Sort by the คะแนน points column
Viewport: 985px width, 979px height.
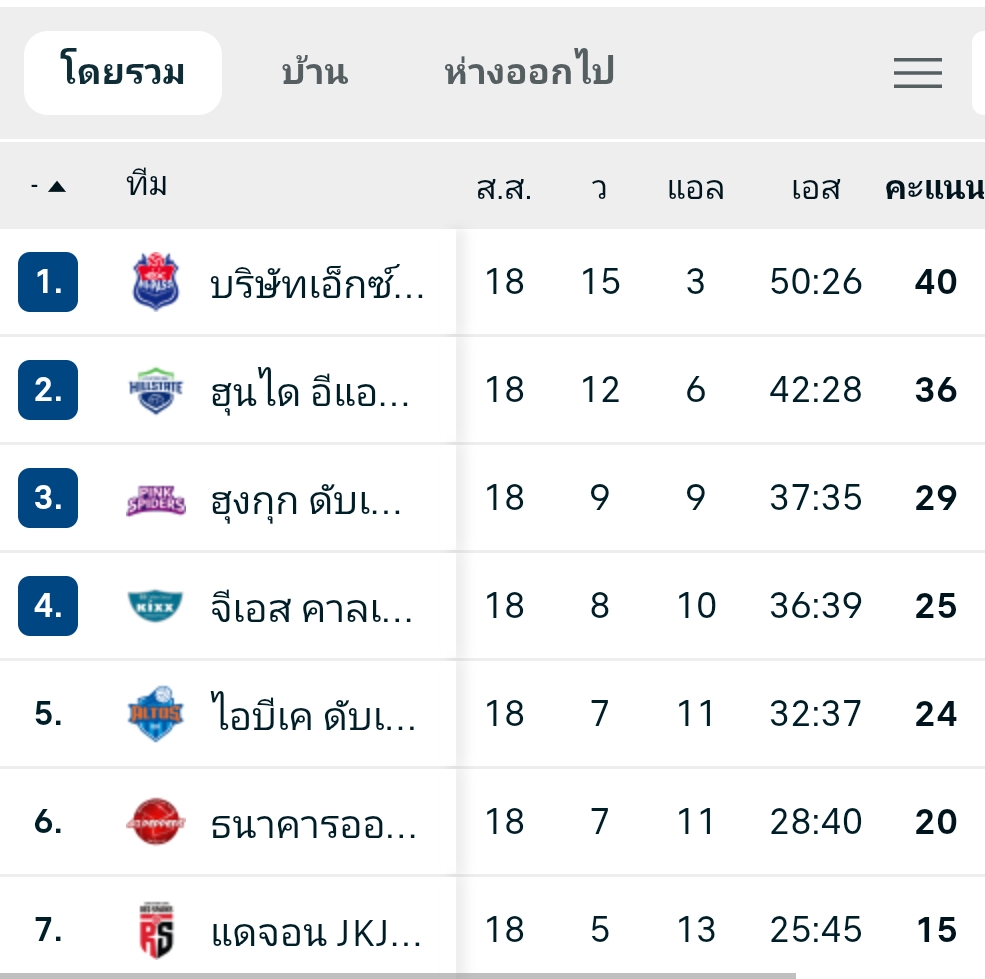coord(934,188)
